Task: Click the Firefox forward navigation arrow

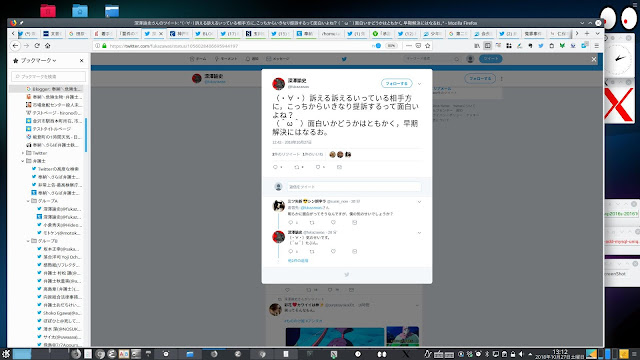Action: [27, 46]
